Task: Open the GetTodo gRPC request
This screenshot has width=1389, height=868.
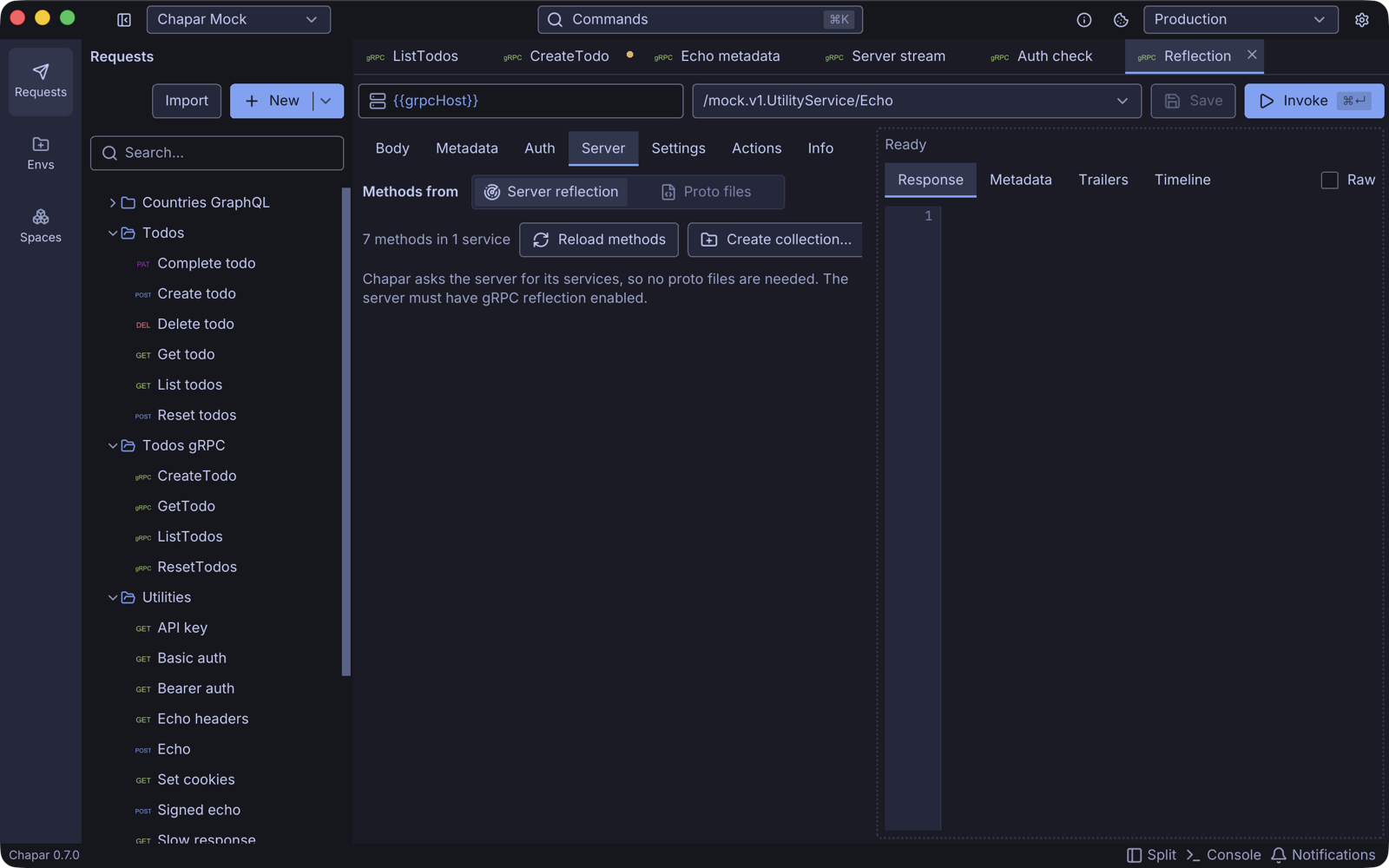Action: click(187, 506)
